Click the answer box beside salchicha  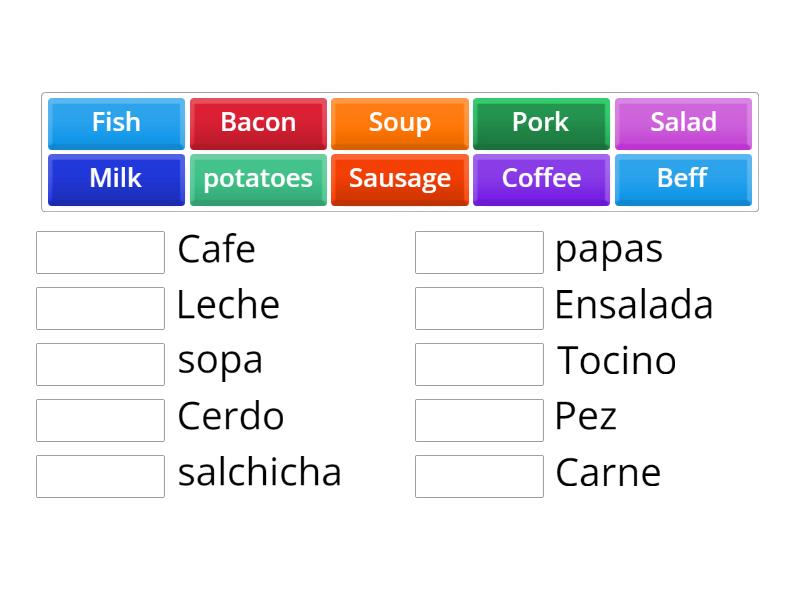pyautogui.click(x=100, y=476)
